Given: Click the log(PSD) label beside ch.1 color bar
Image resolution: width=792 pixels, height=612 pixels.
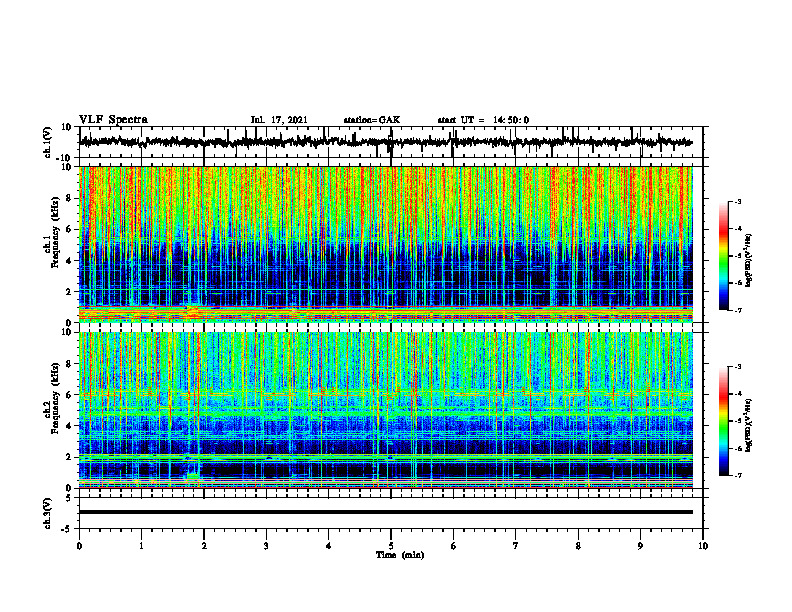Looking at the screenshot, I should 749,260.
